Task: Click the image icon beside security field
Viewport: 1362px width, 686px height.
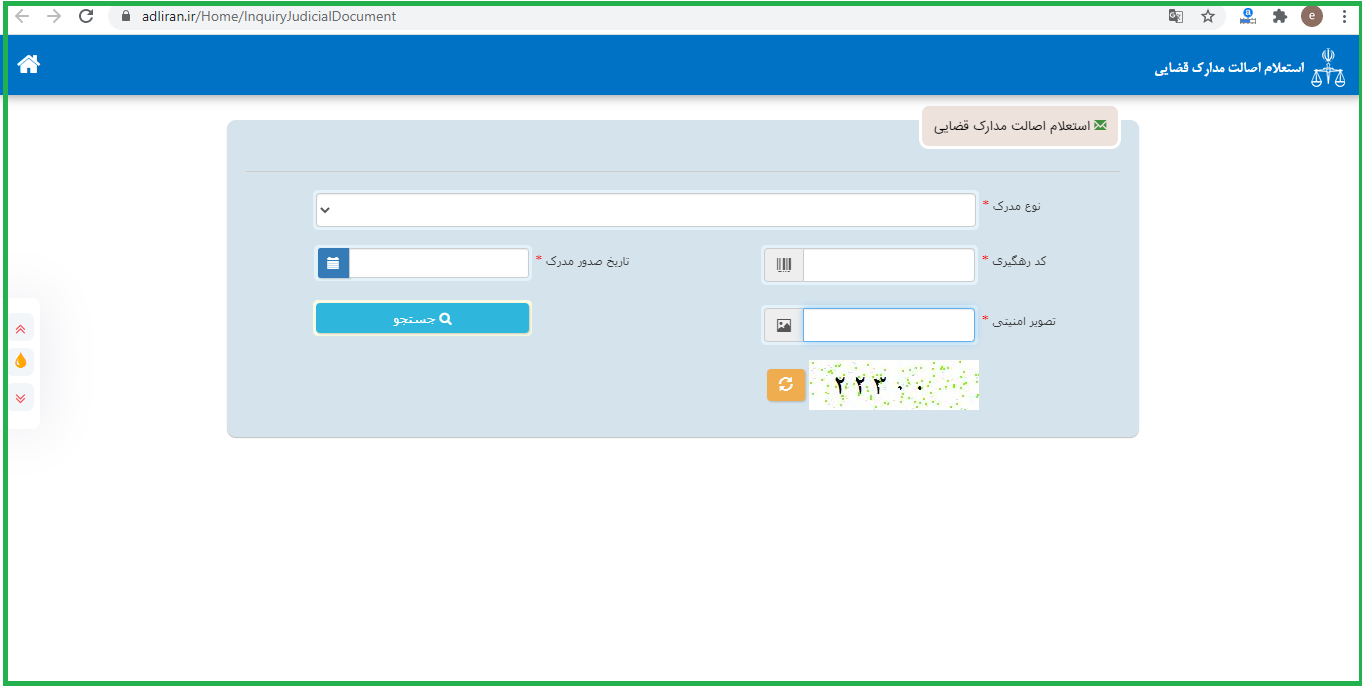Action: point(784,325)
